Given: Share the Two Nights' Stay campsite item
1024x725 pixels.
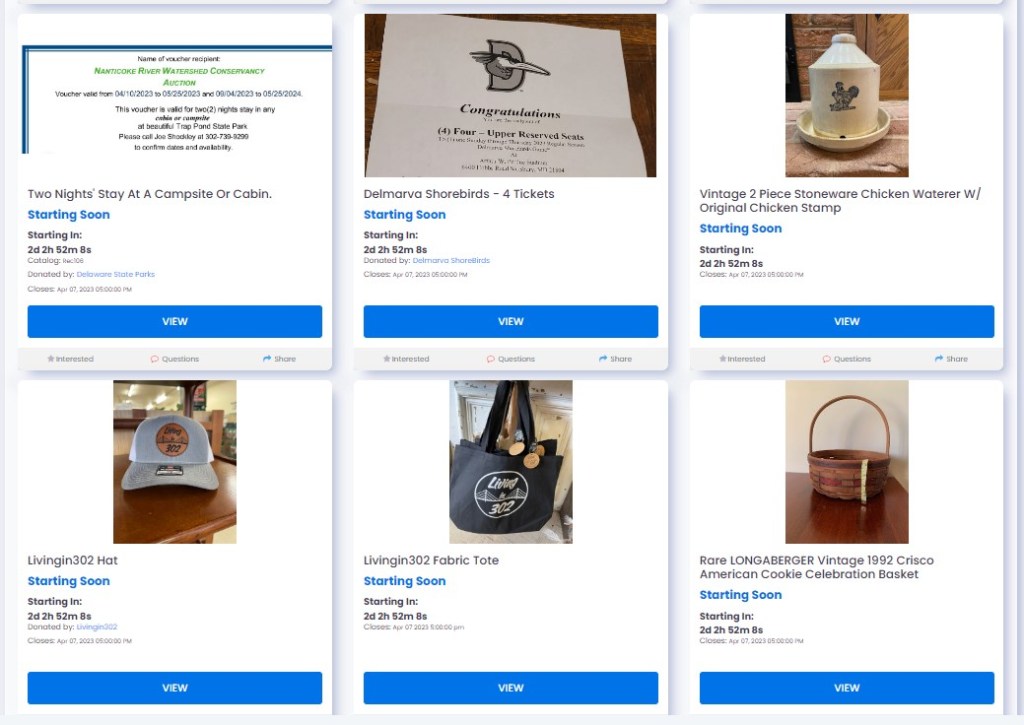Looking at the screenshot, I should tap(280, 359).
